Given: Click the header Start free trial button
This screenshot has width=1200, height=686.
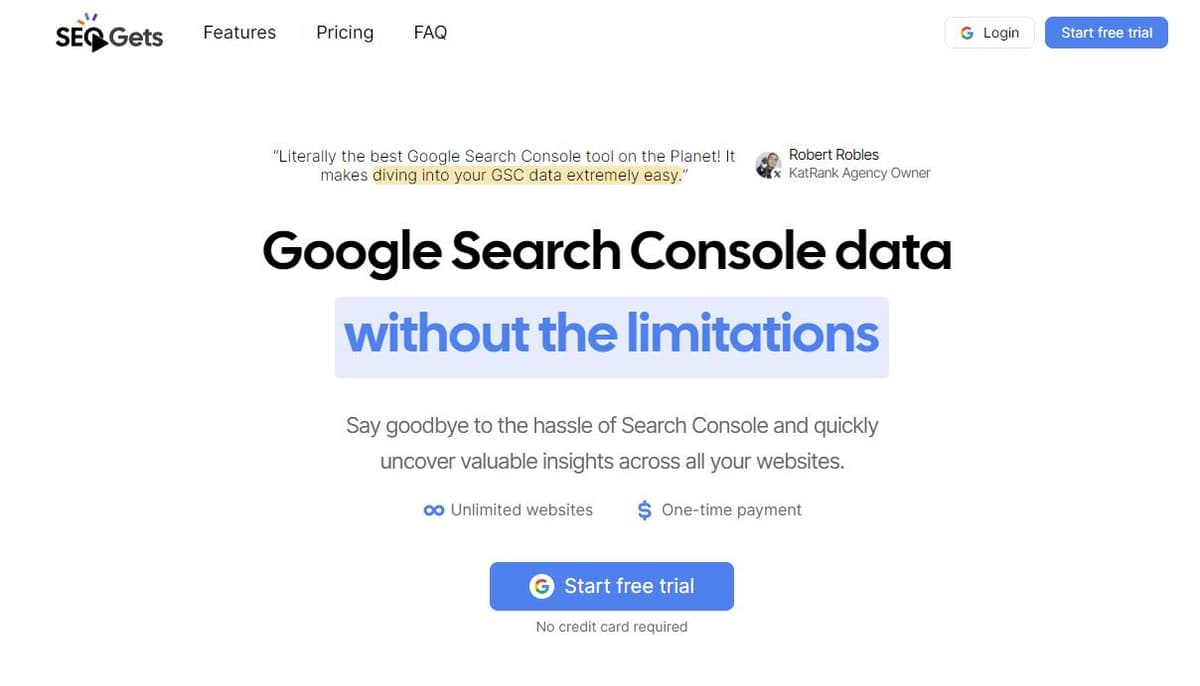Looking at the screenshot, I should (1107, 32).
